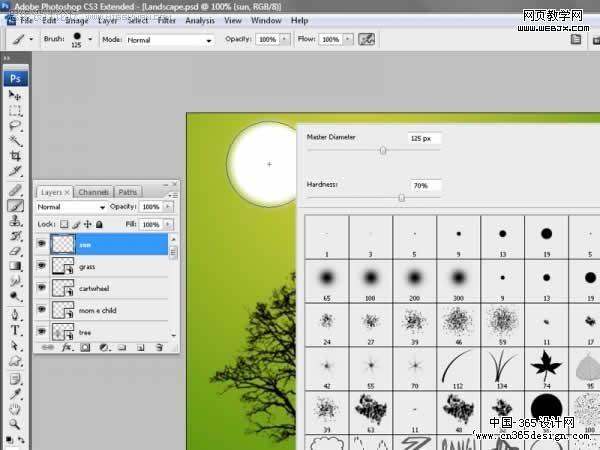Image resolution: width=600 pixels, height=450 pixels.
Task: Expand the layer blend mode dropdown
Action: (70, 207)
